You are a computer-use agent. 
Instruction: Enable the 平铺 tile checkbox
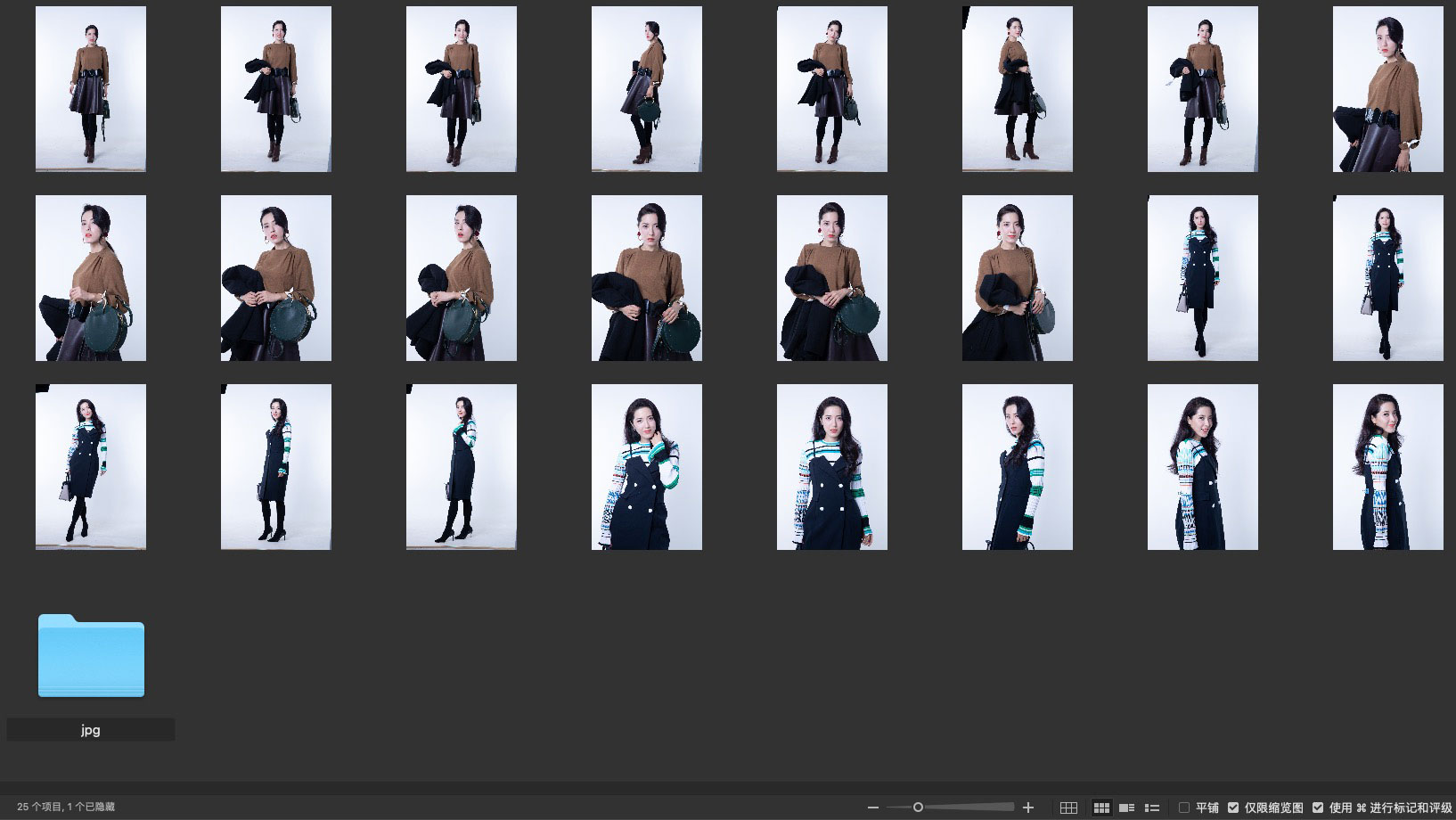tap(1184, 808)
